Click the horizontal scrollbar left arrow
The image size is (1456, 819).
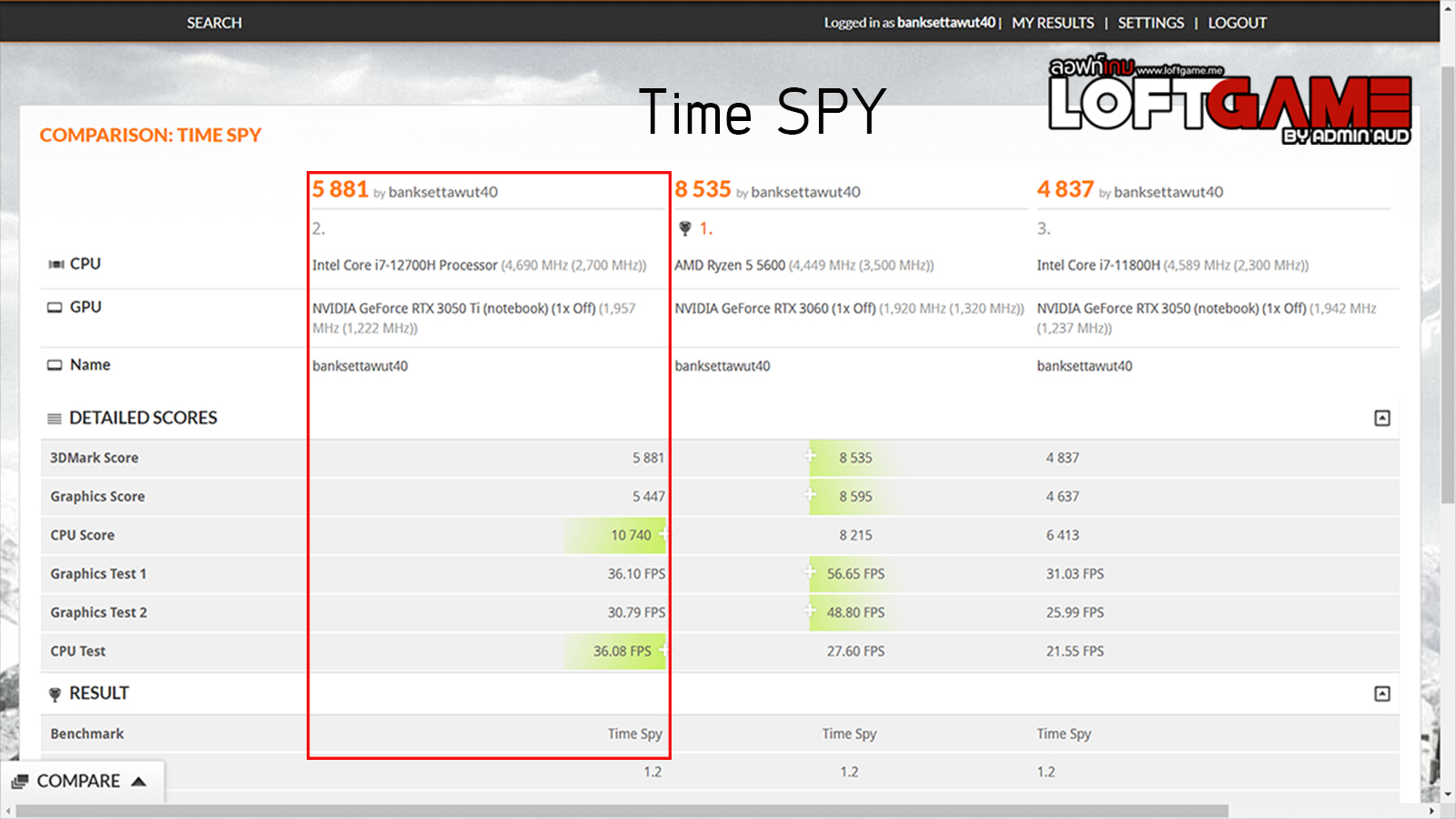(7, 811)
